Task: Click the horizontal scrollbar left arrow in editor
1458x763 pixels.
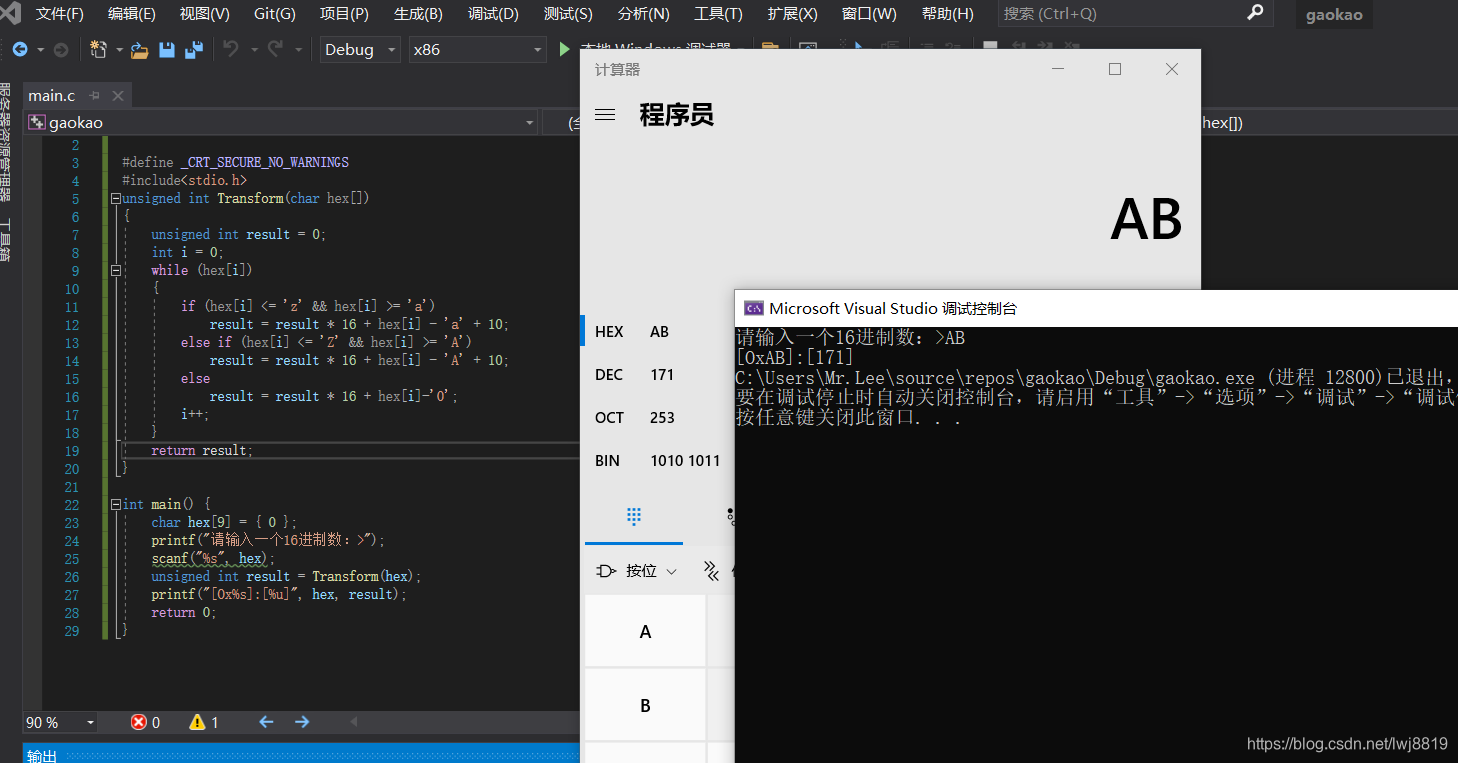Action: click(353, 722)
